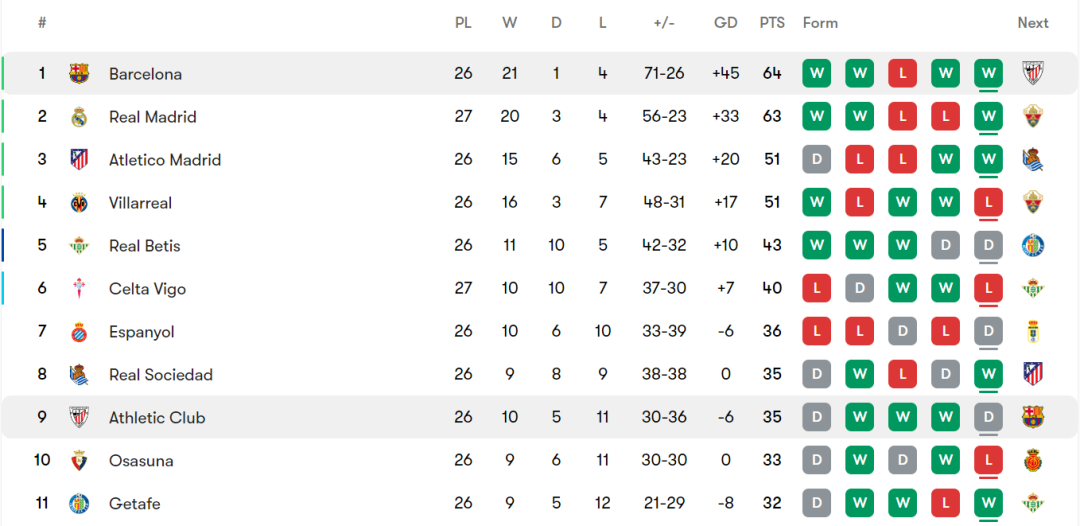Click the Celta Vigo crest icon
Screen dimensions: 1080x526
coord(79,289)
